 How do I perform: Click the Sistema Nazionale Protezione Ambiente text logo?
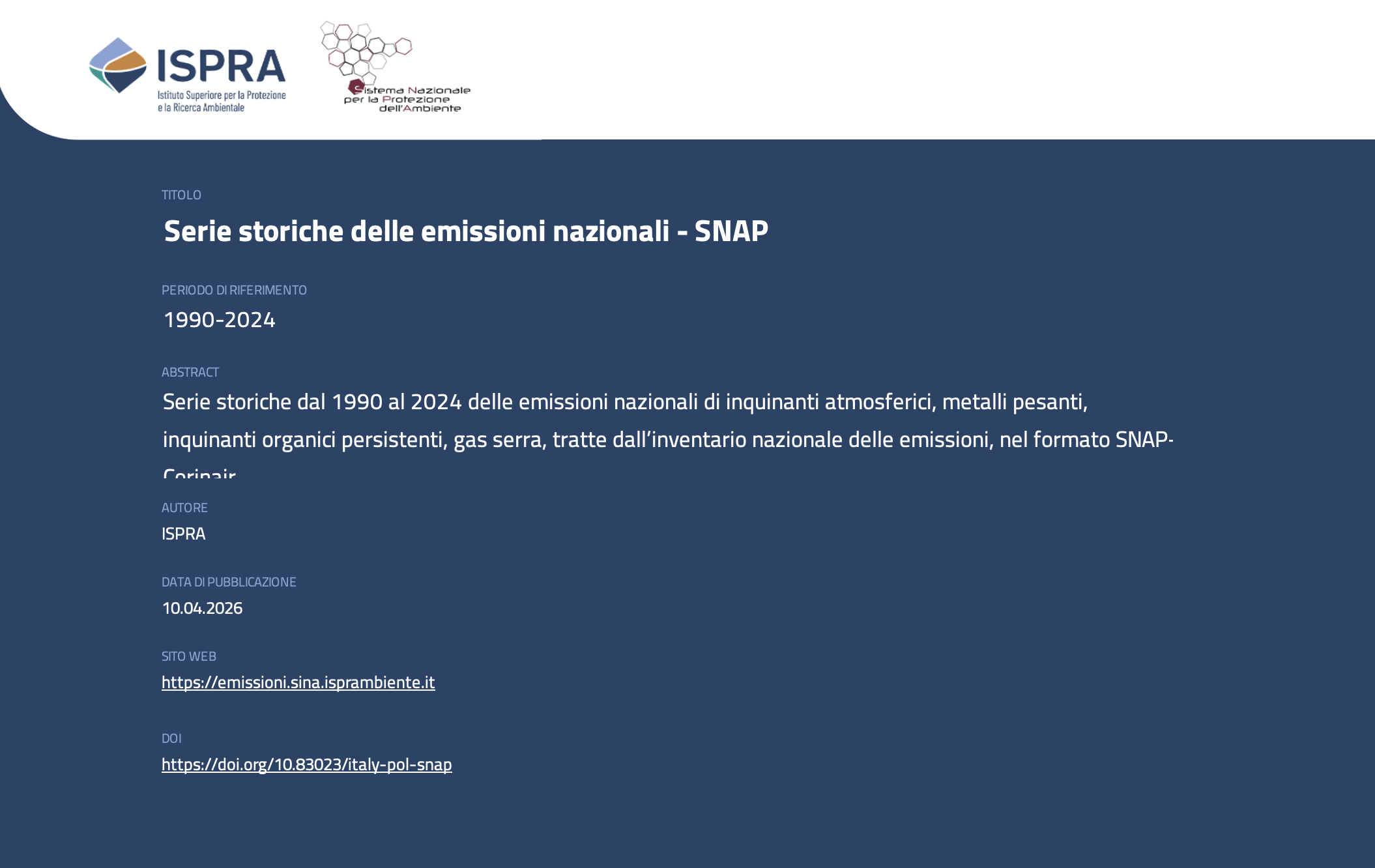[408, 99]
